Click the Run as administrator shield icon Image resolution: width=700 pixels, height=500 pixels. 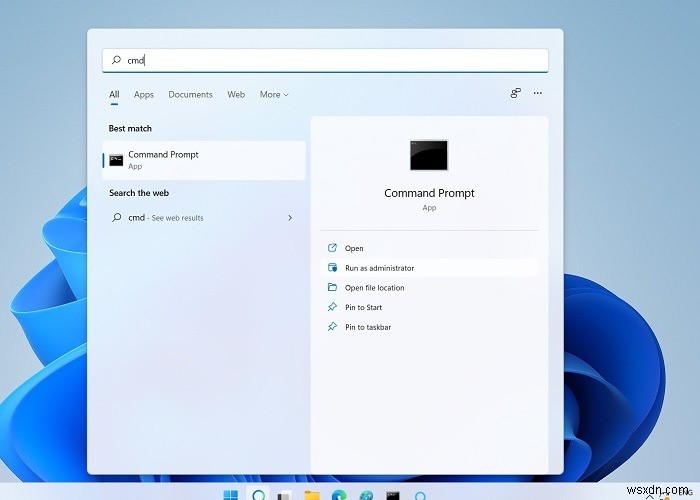332,267
